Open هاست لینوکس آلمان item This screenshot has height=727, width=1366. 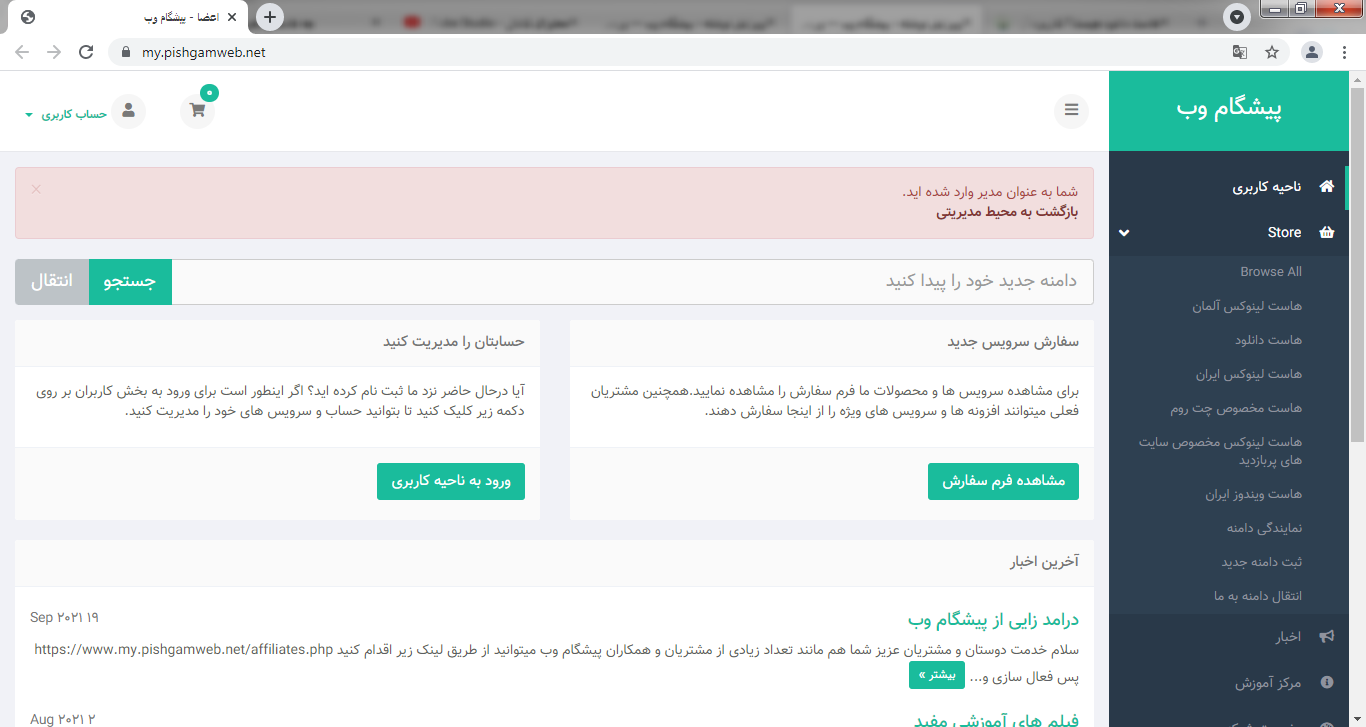[1247, 306]
